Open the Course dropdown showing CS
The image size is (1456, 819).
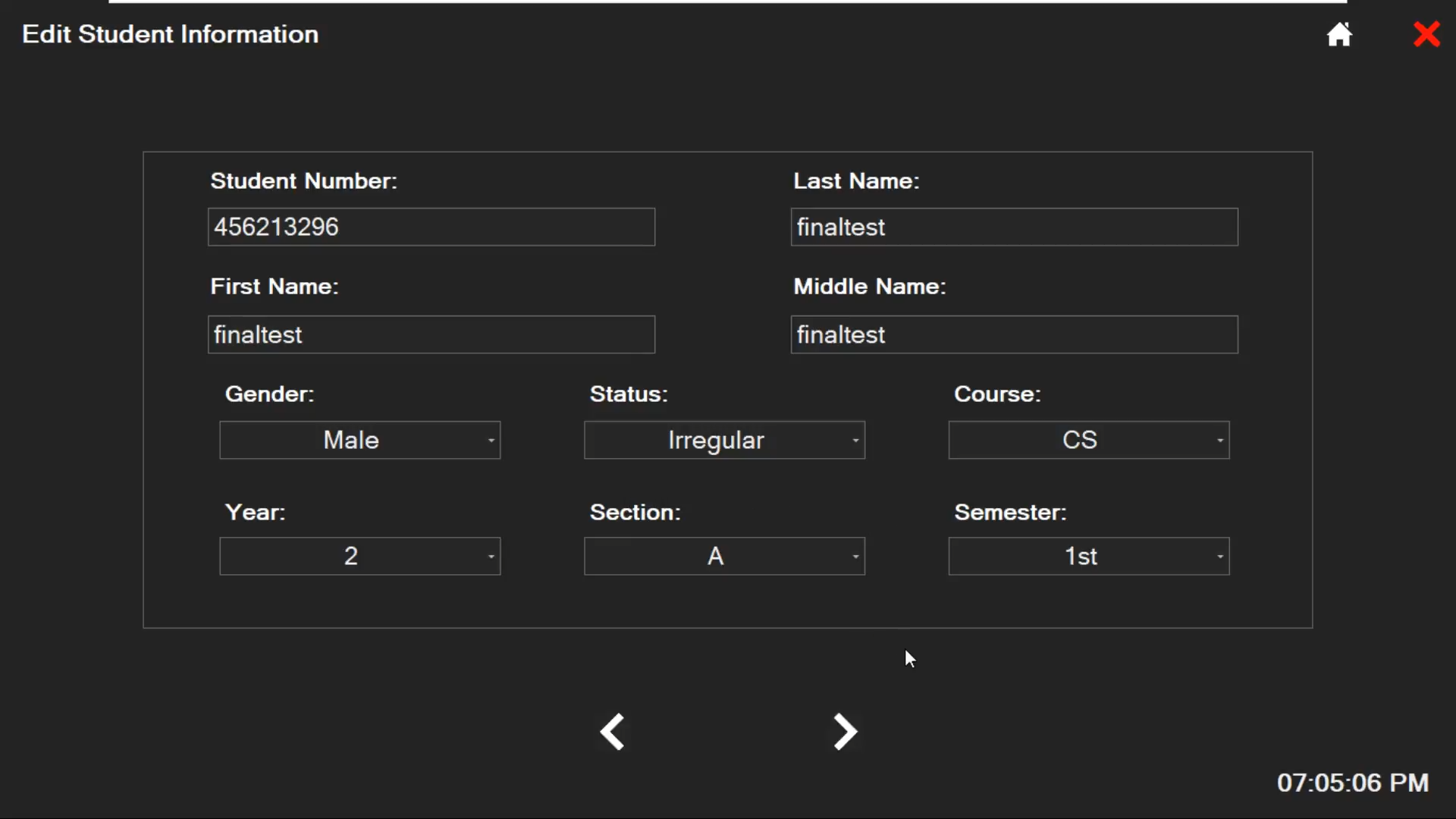point(1089,440)
